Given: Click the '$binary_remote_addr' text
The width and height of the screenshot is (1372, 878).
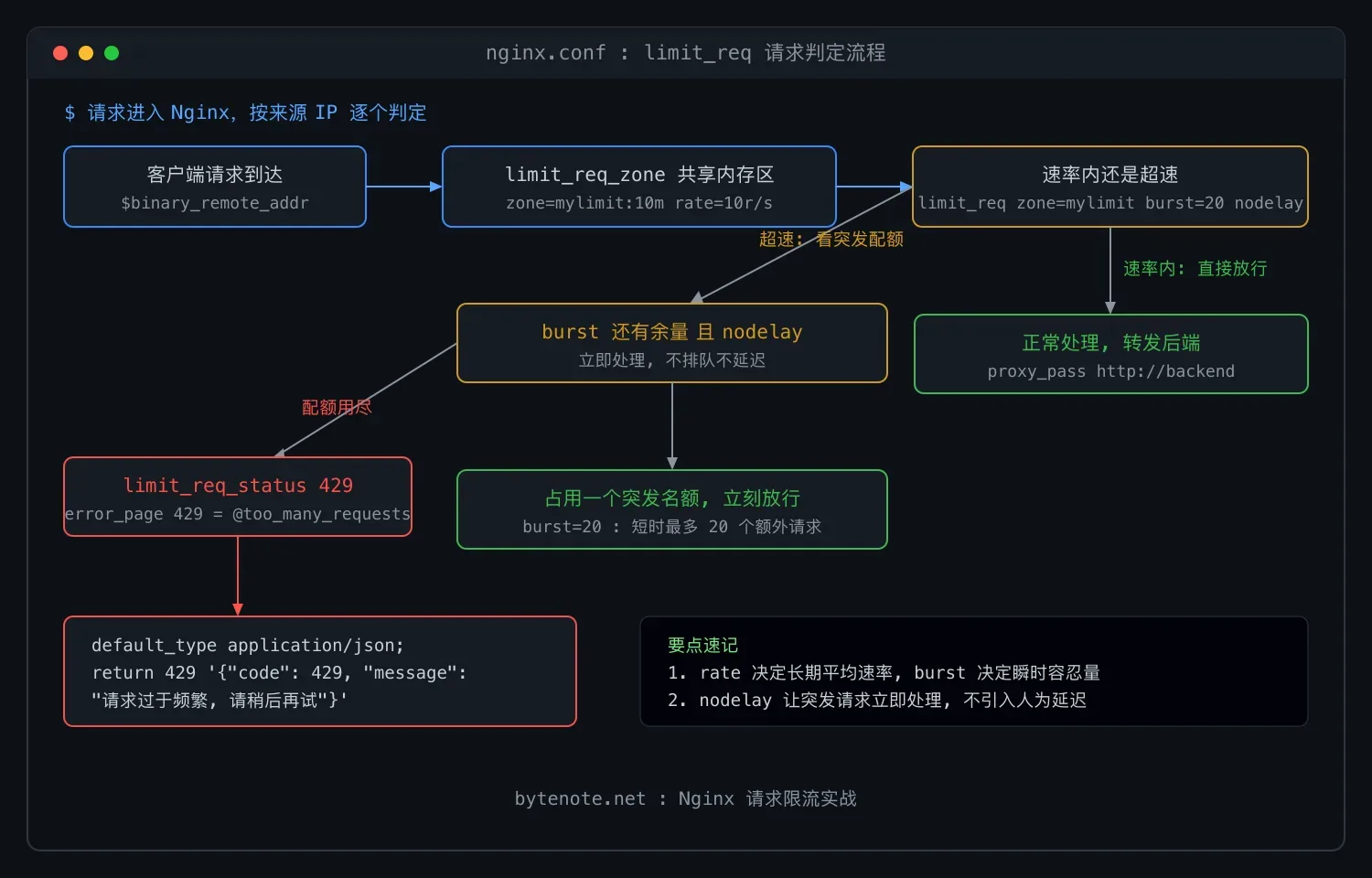Looking at the screenshot, I should point(215,203).
